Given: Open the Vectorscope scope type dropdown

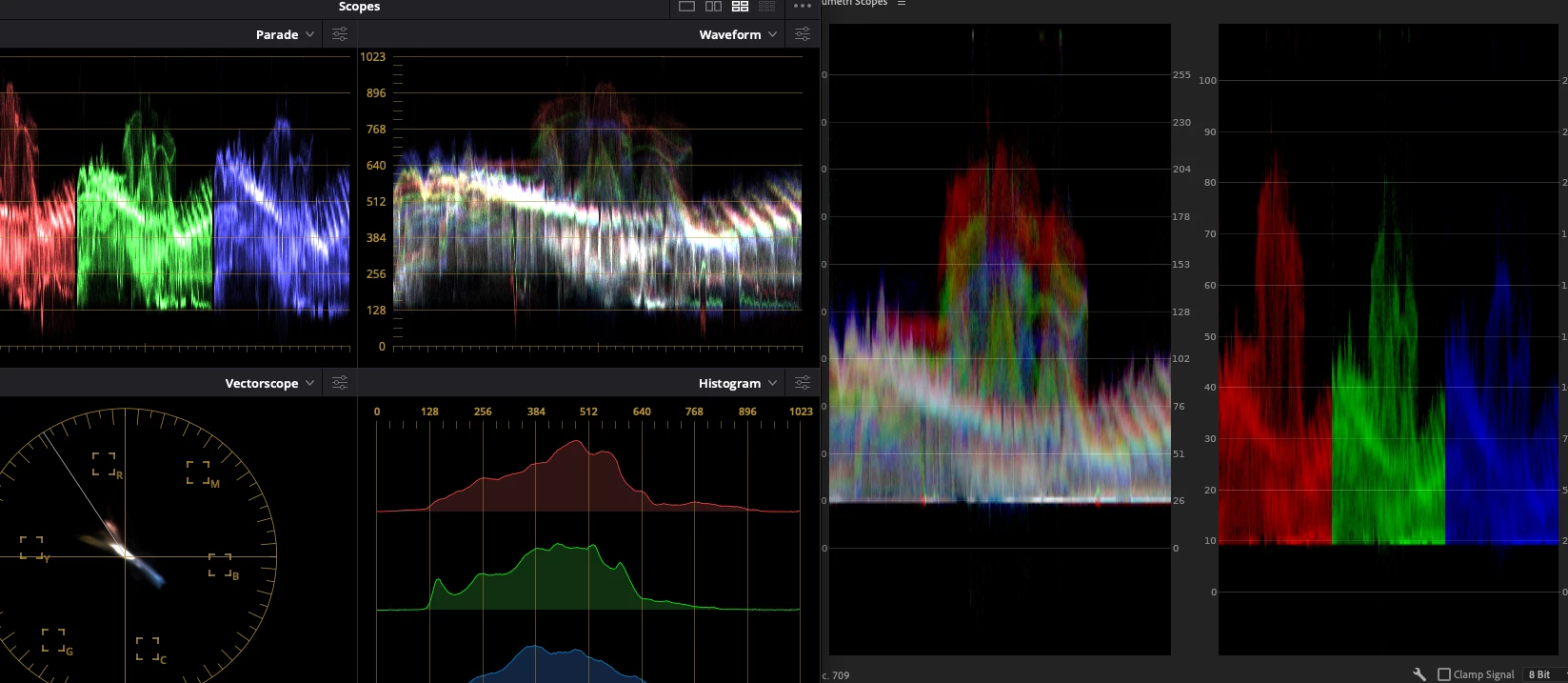Looking at the screenshot, I should click(269, 383).
